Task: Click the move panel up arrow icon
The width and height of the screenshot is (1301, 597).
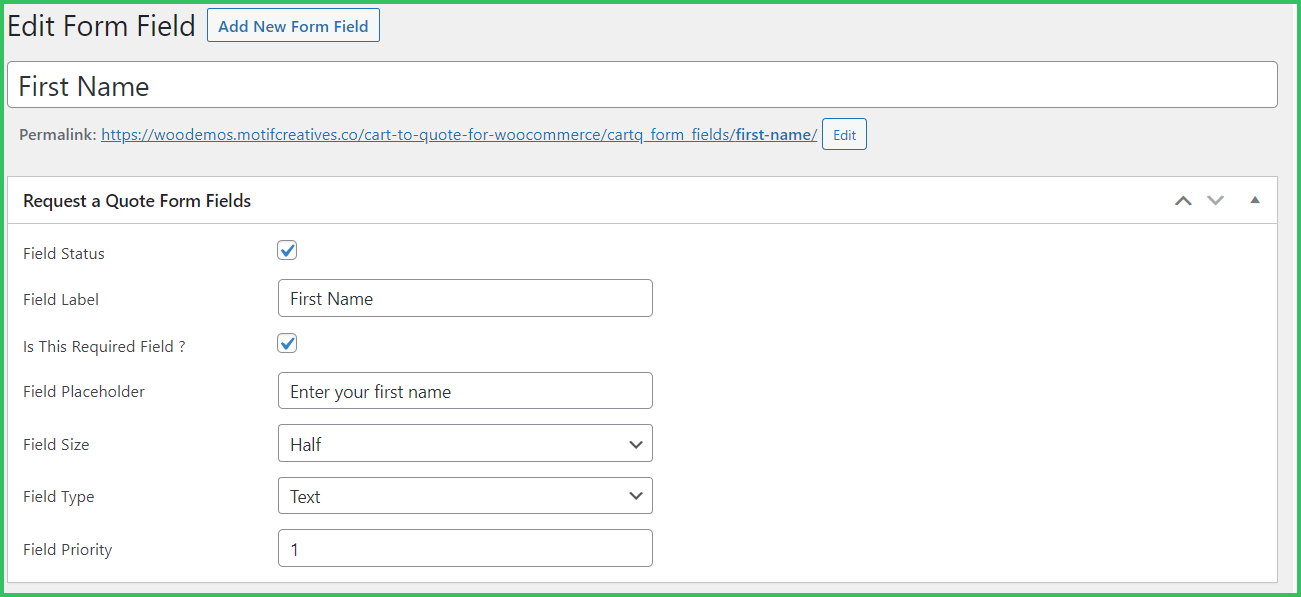Action: click(x=1183, y=201)
